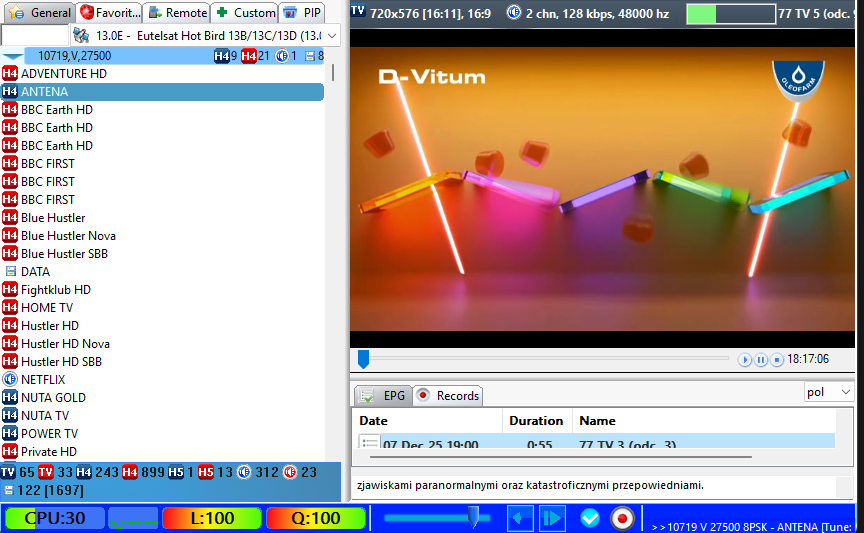The width and height of the screenshot is (864, 533).
Task: Click the list icon in the EPG row
Action: pos(369,442)
